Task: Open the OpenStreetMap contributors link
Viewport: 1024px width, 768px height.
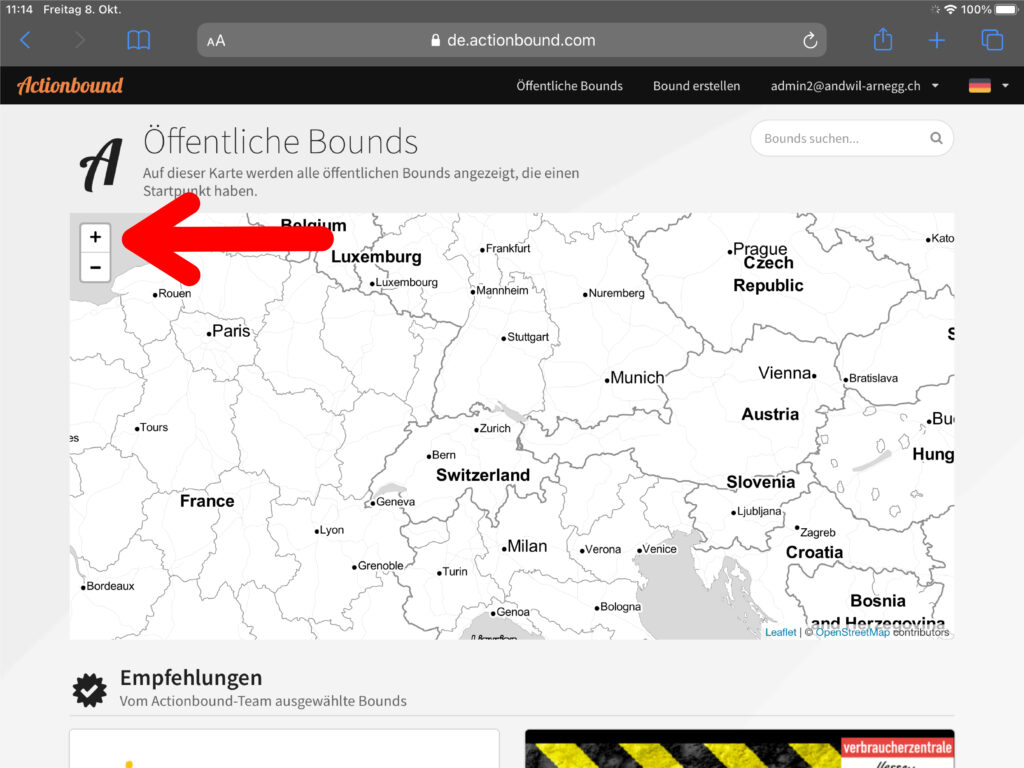Action: coord(852,632)
